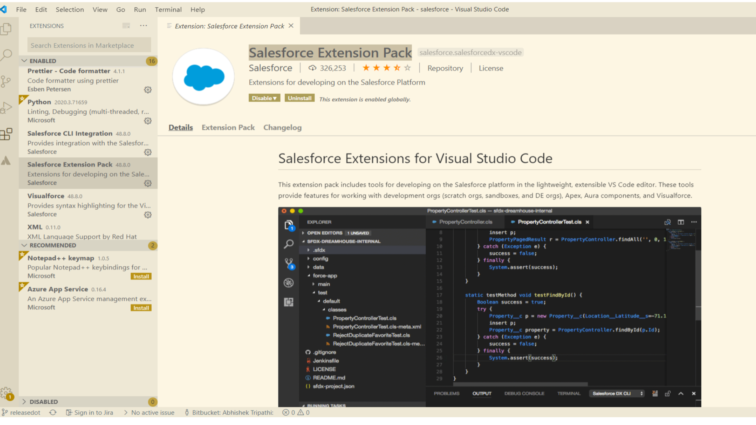Open the Disable dropdown button

(264, 98)
